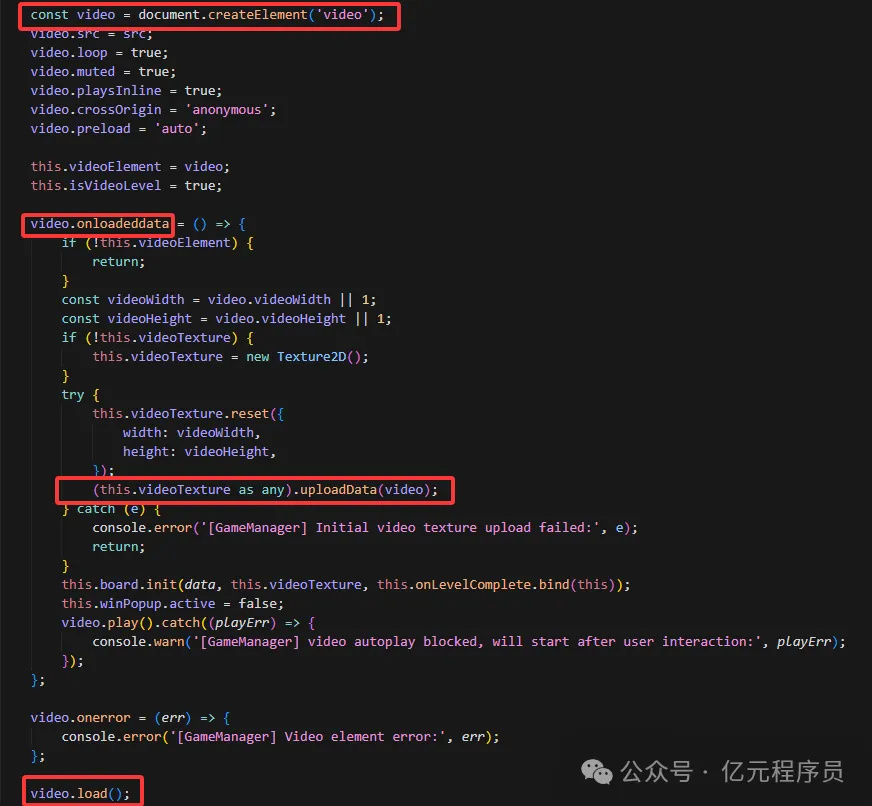The image size is (872, 806).
Task: Click the line 'video.loop = true;'
Action: (x=99, y=53)
